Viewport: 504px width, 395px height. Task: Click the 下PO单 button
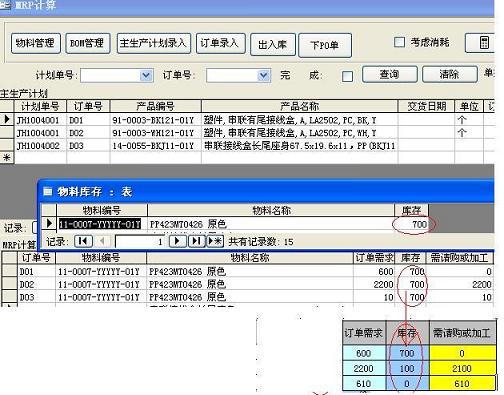point(325,45)
